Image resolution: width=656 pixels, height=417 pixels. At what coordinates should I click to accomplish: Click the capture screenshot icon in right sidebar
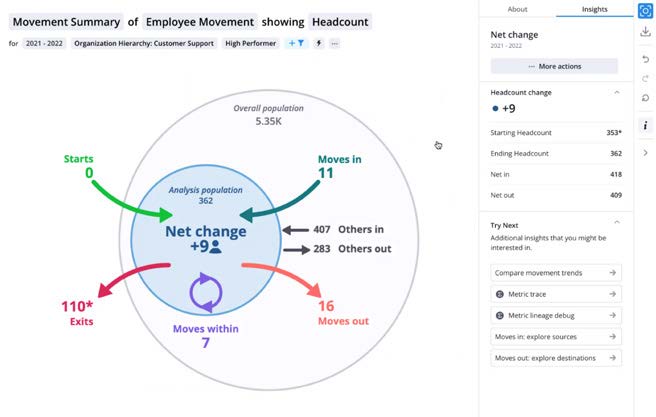click(645, 11)
